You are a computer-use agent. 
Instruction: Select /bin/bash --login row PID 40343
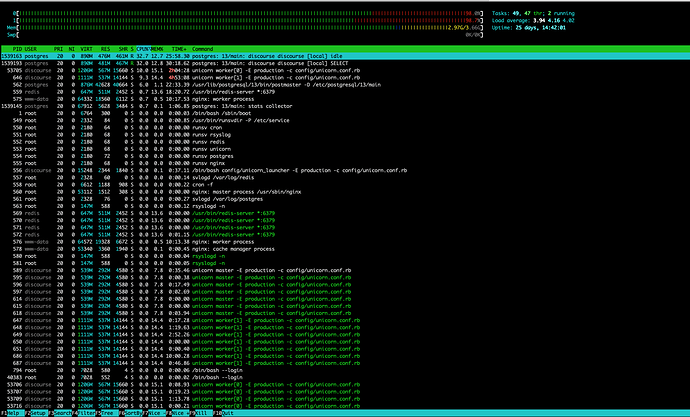(x=345, y=377)
